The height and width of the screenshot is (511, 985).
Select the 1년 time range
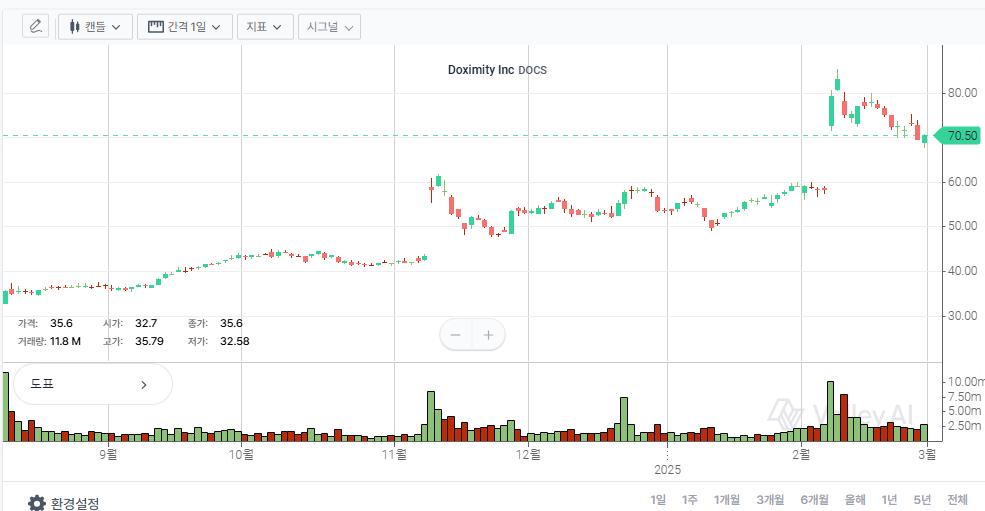(x=889, y=500)
